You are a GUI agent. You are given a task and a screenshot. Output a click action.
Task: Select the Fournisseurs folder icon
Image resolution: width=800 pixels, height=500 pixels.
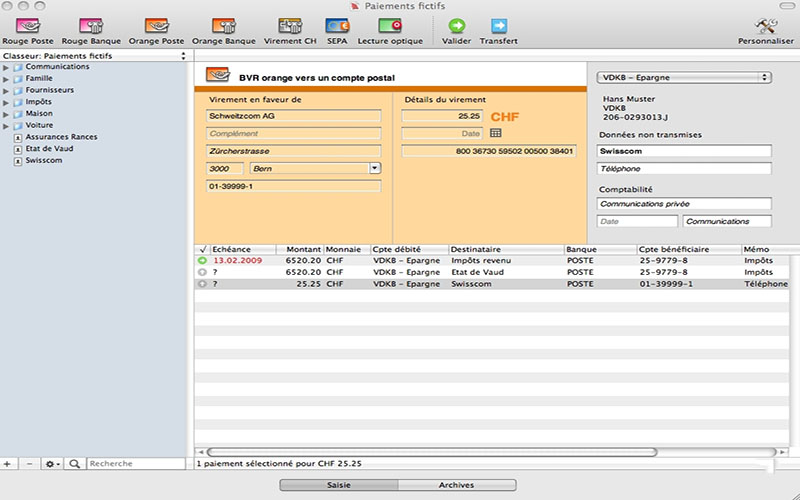point(18,90)
